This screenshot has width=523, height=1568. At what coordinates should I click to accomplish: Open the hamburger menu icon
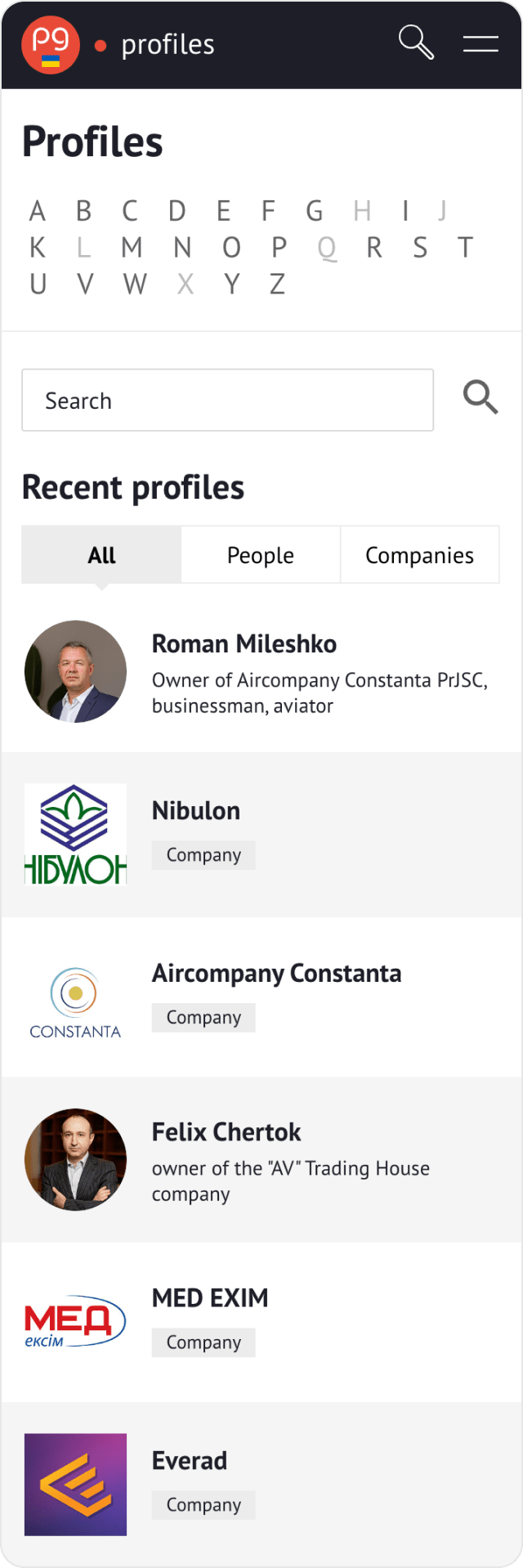point(481,43)
